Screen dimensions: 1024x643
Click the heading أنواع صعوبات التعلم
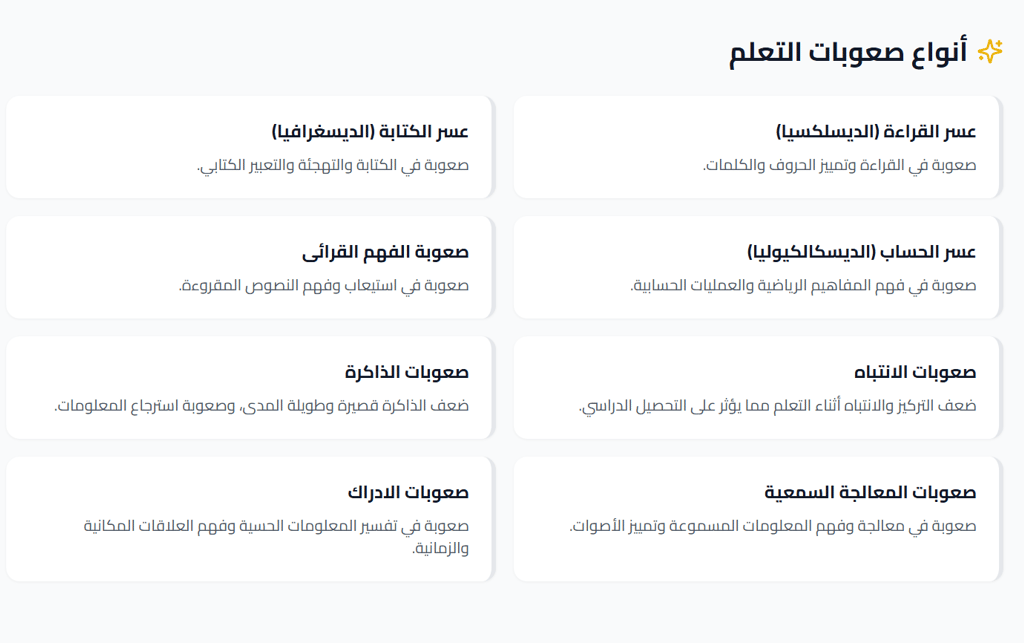[x=848, y=52]
